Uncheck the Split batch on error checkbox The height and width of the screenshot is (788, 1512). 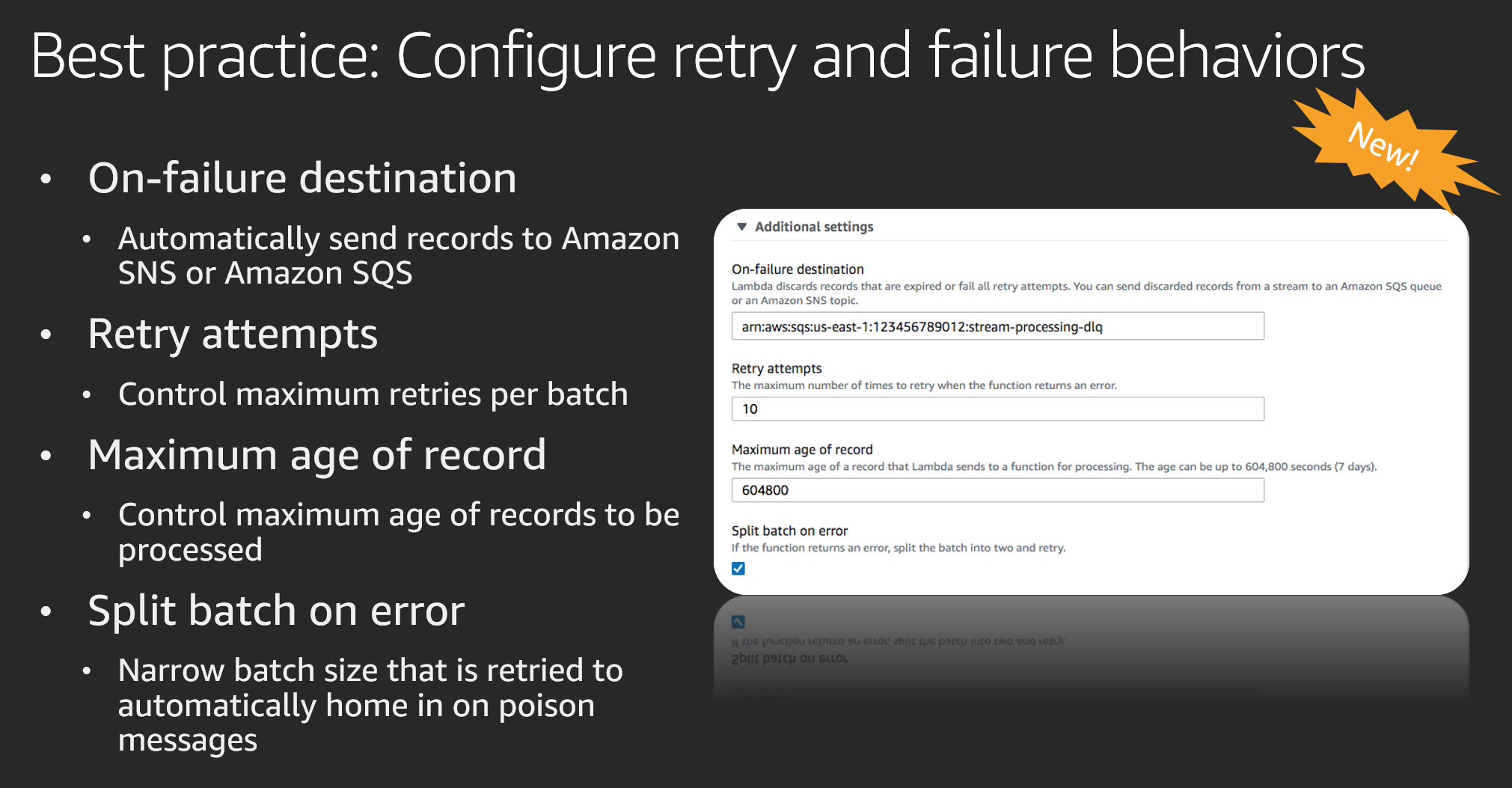(738, 569)
